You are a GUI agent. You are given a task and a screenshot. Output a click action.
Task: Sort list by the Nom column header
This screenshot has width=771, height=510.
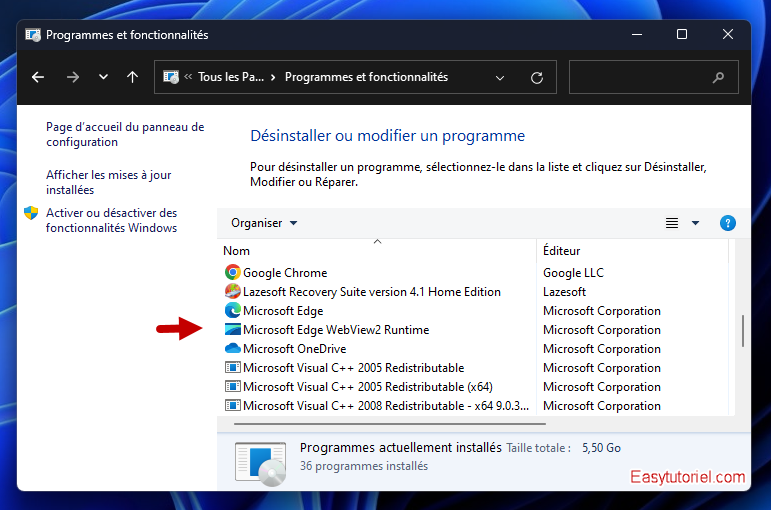(378, 251)
